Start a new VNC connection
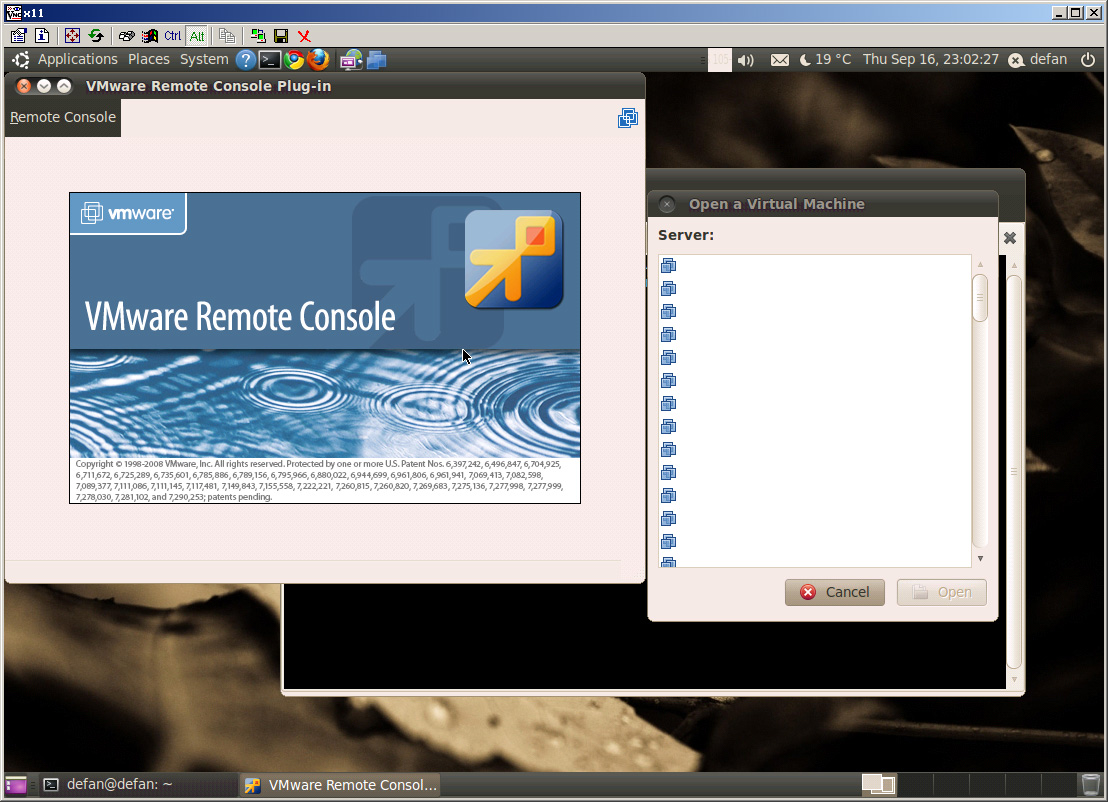Screen dimensions: 1108x802 pos(258,35)
